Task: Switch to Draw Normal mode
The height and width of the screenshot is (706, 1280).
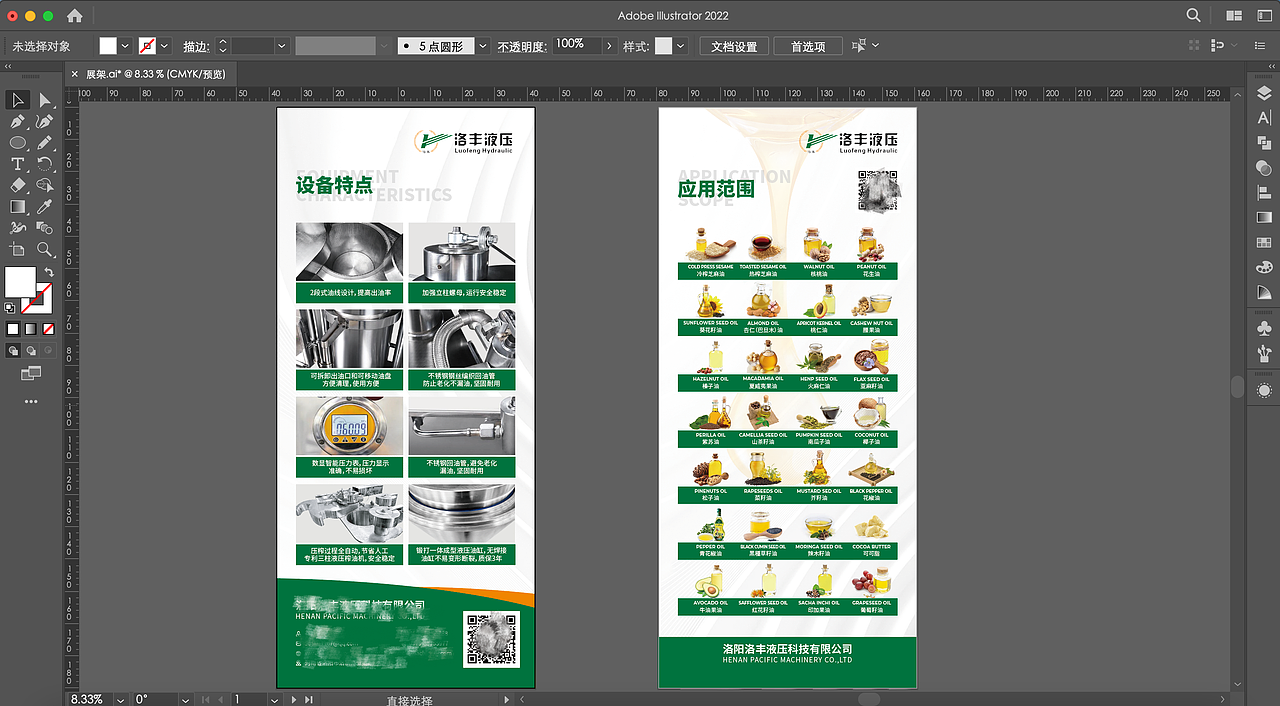Action: coord(13,350)
